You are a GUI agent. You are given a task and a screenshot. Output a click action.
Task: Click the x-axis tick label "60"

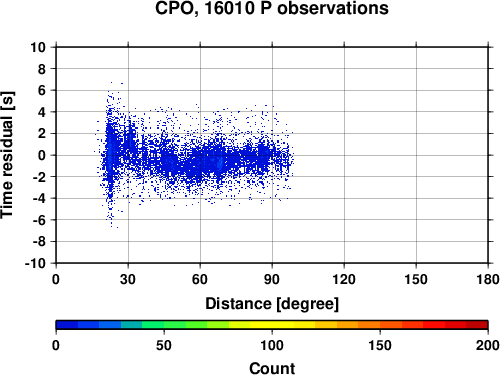(200, 279)
